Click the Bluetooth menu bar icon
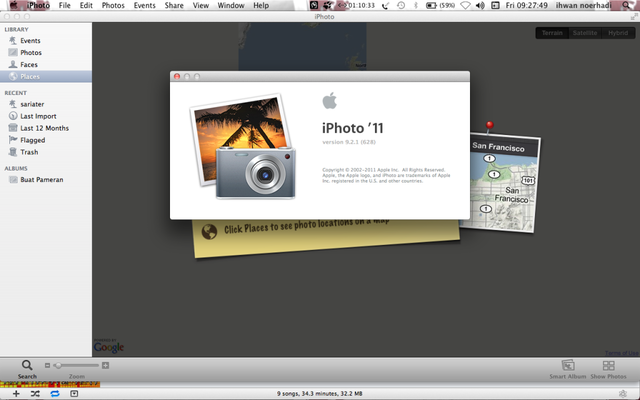This screenshot has height=400, width=640. pos(416,5)
